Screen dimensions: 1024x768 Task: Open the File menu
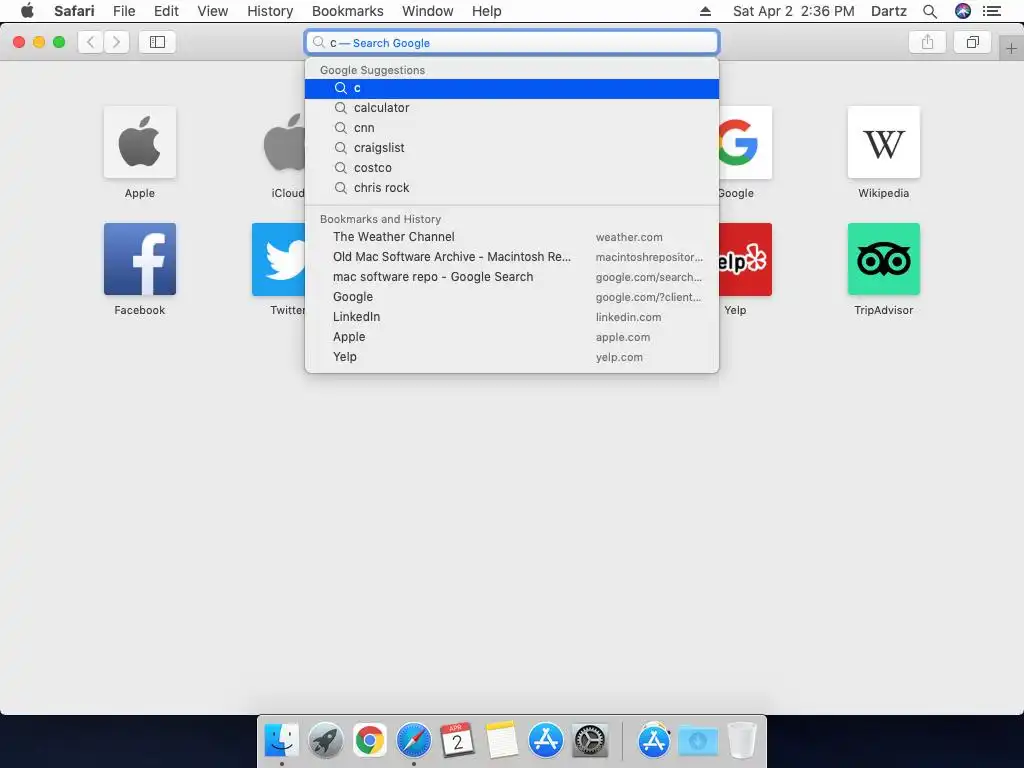pyautogui.click(x=124, y=11)
